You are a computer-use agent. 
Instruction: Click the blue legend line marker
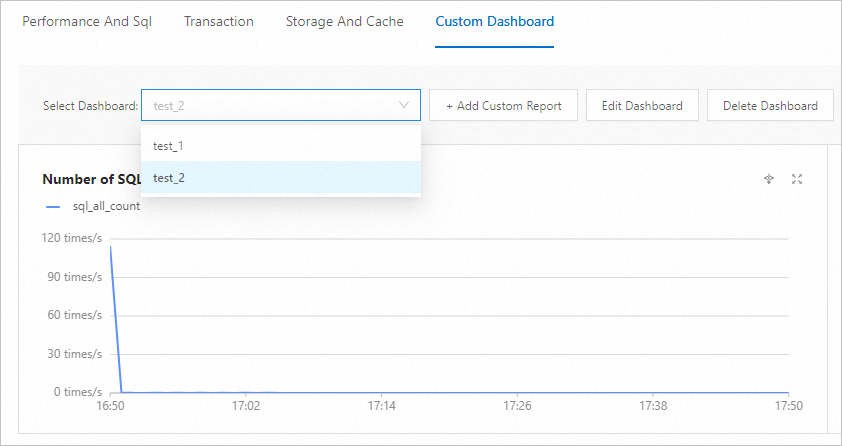point(53,206)
